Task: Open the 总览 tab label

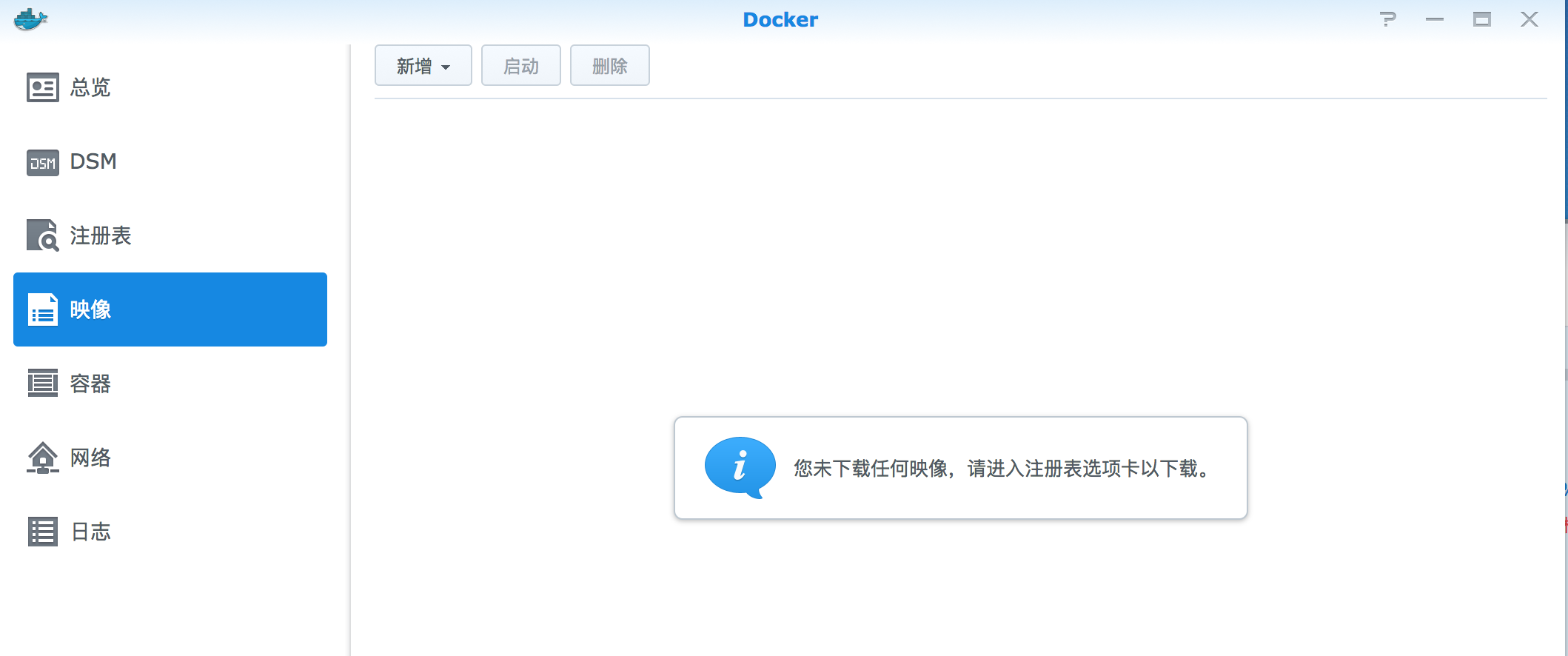Action: tap(90, 87)
